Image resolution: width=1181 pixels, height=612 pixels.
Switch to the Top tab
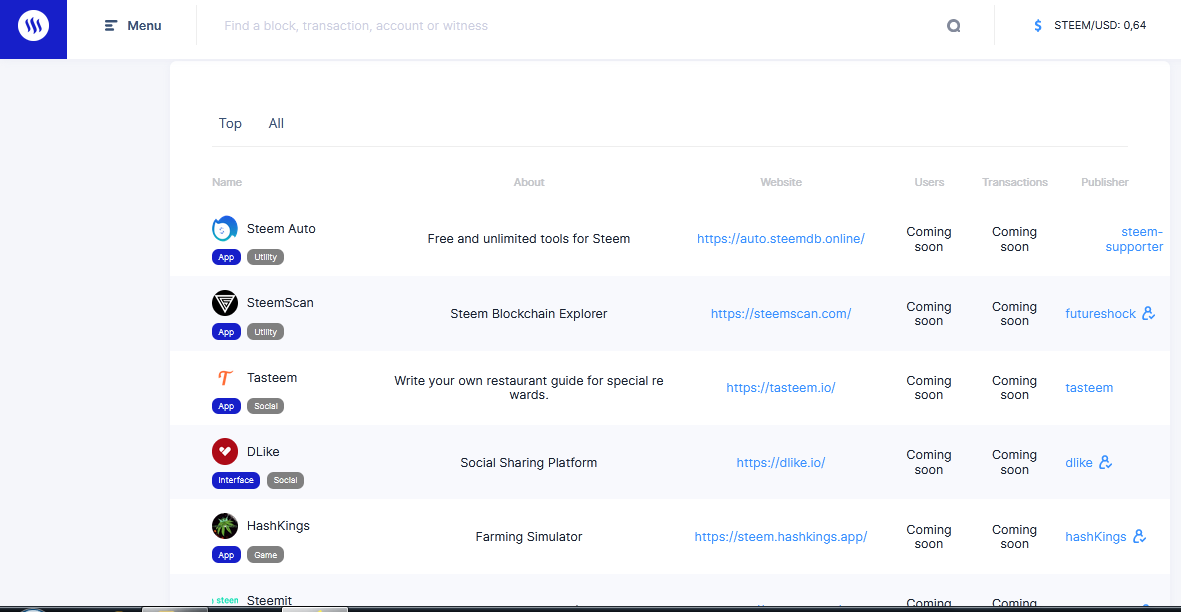[230, 123]
